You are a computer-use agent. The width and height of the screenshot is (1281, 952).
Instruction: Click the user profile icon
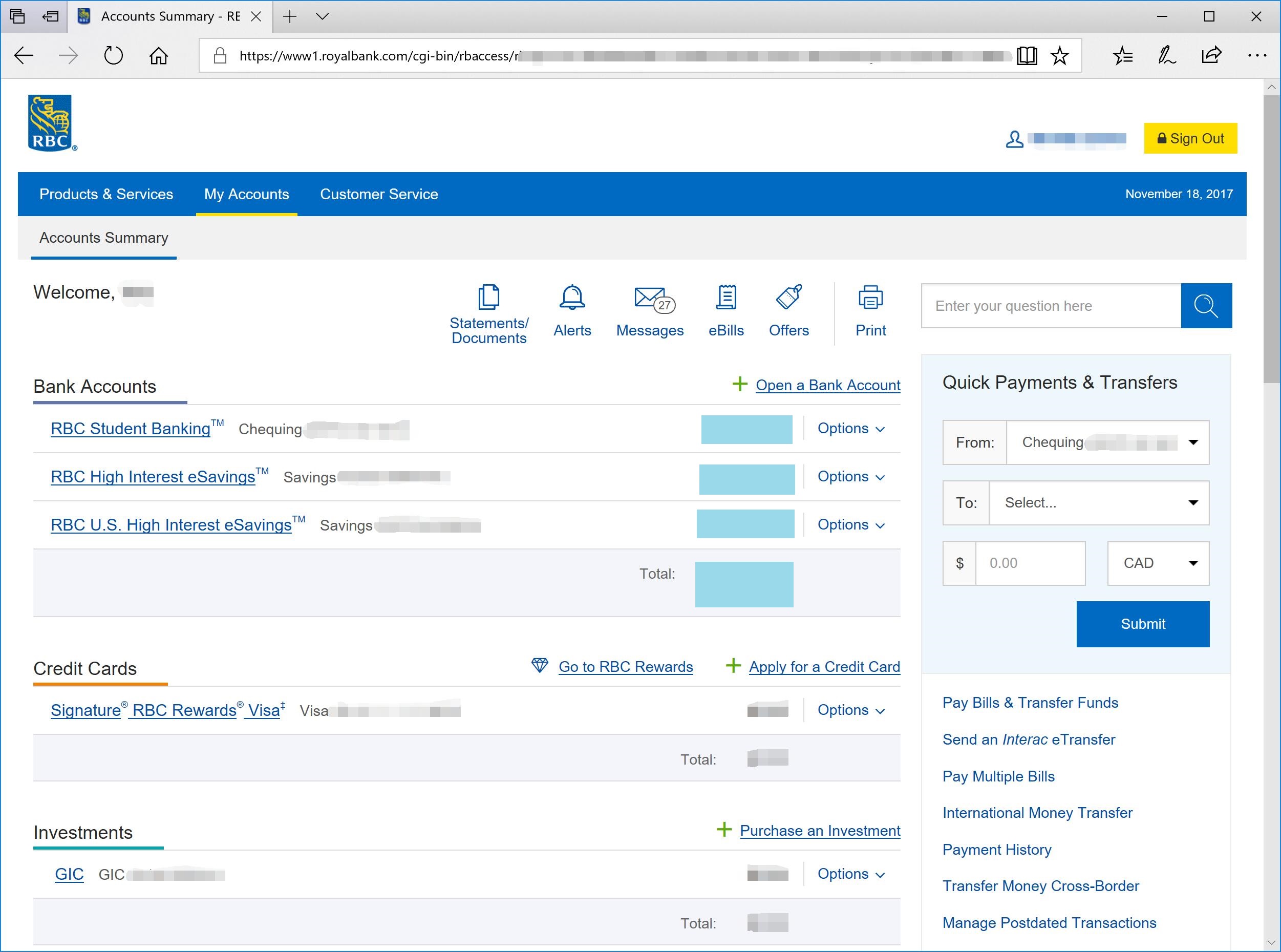[x=1014, y=139]
